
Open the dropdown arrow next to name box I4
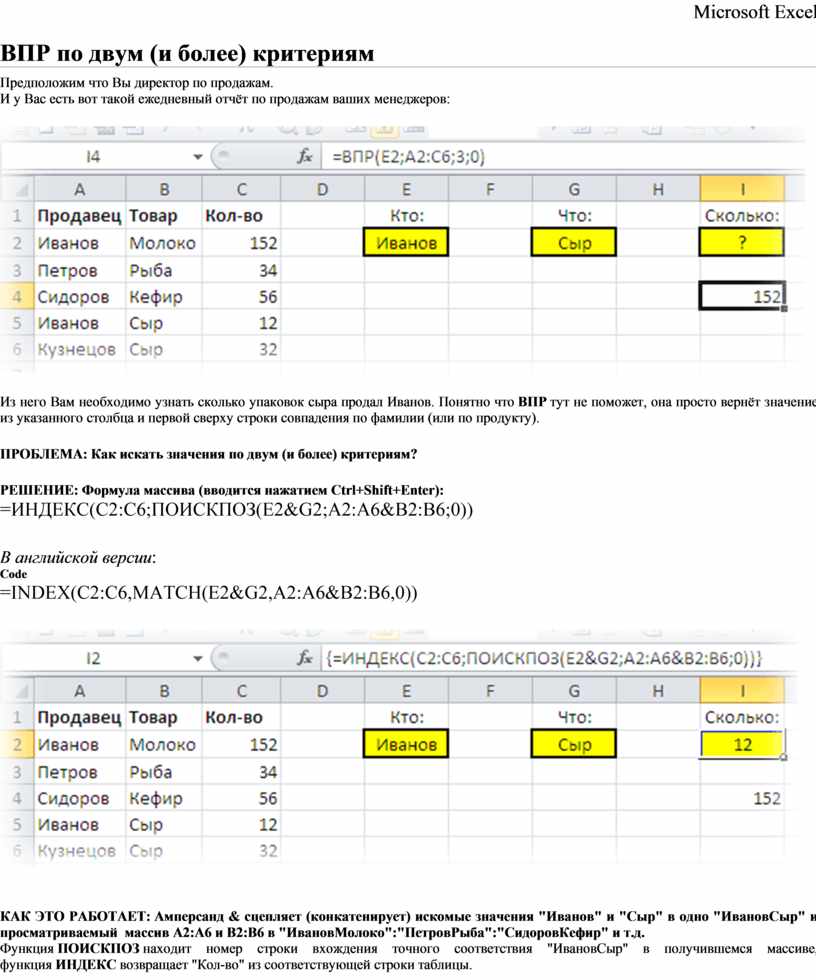(197, 157)
